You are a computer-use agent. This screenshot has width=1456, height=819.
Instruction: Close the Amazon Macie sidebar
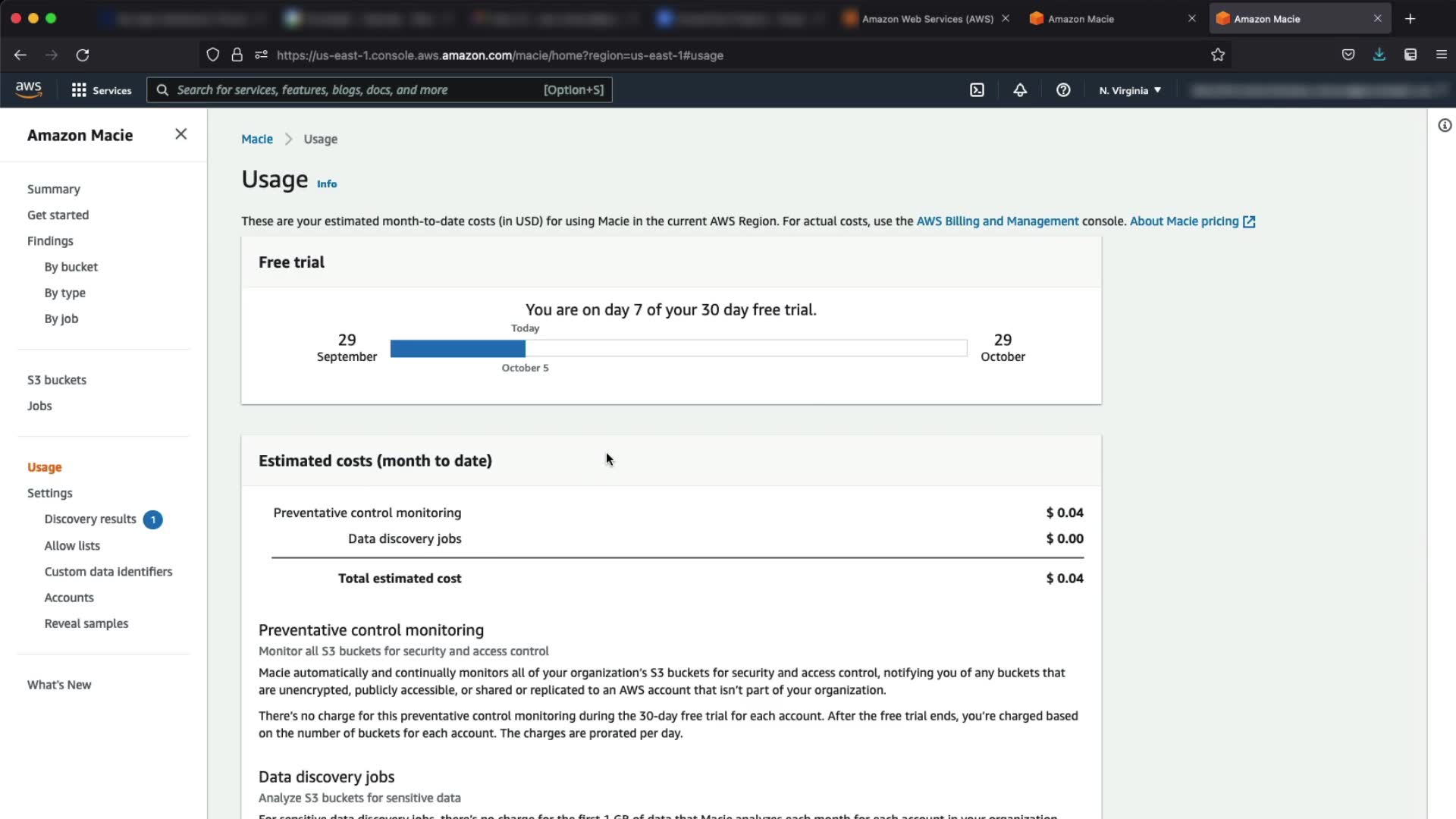pos(180,134)
